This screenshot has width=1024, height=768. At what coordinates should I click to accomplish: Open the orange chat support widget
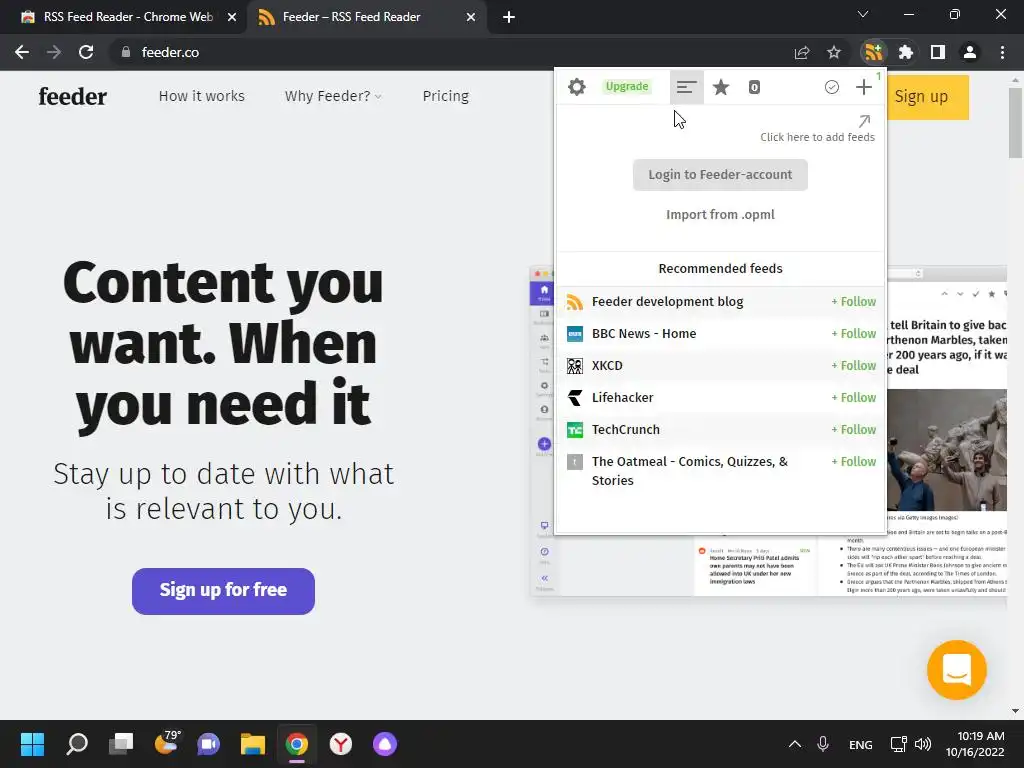click(x=957, y=670)
